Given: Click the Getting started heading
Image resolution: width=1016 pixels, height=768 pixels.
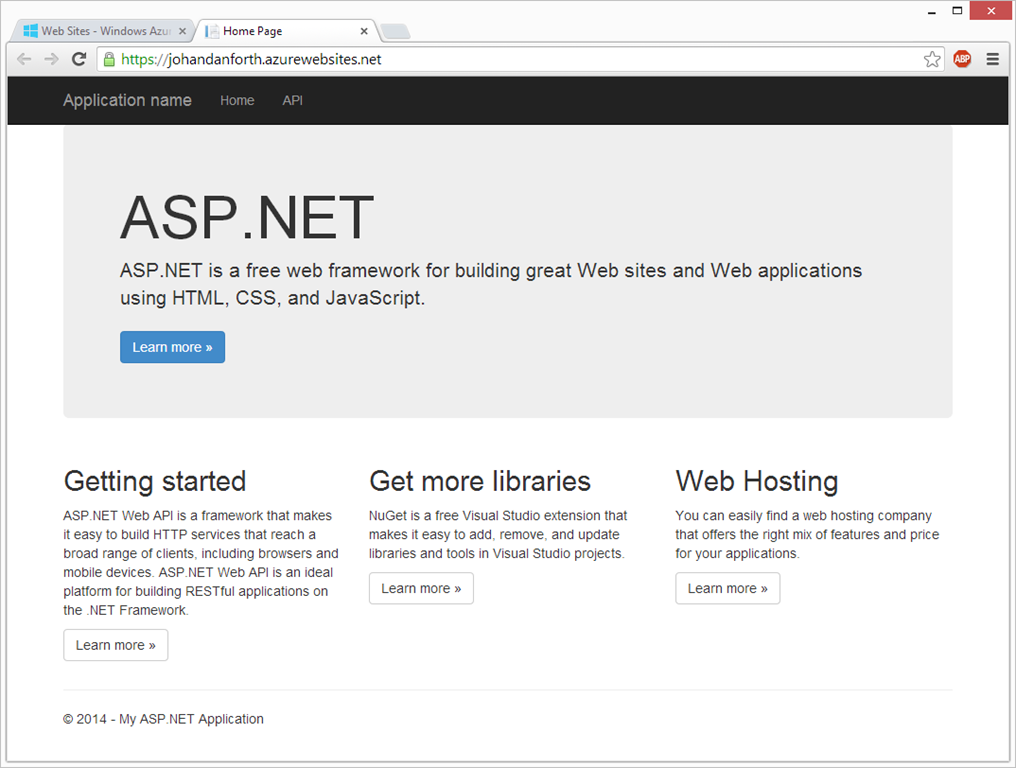Looking at the screenshot, I should click(x=155, y=482).
